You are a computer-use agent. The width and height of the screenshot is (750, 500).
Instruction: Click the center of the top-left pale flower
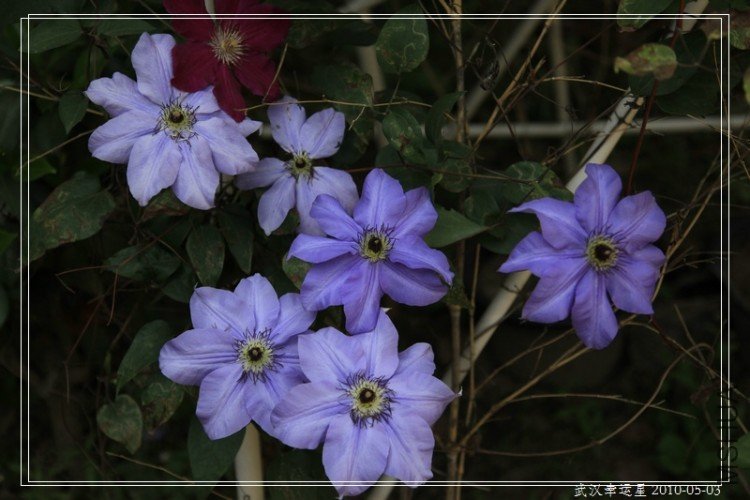(x=177, y=117)
